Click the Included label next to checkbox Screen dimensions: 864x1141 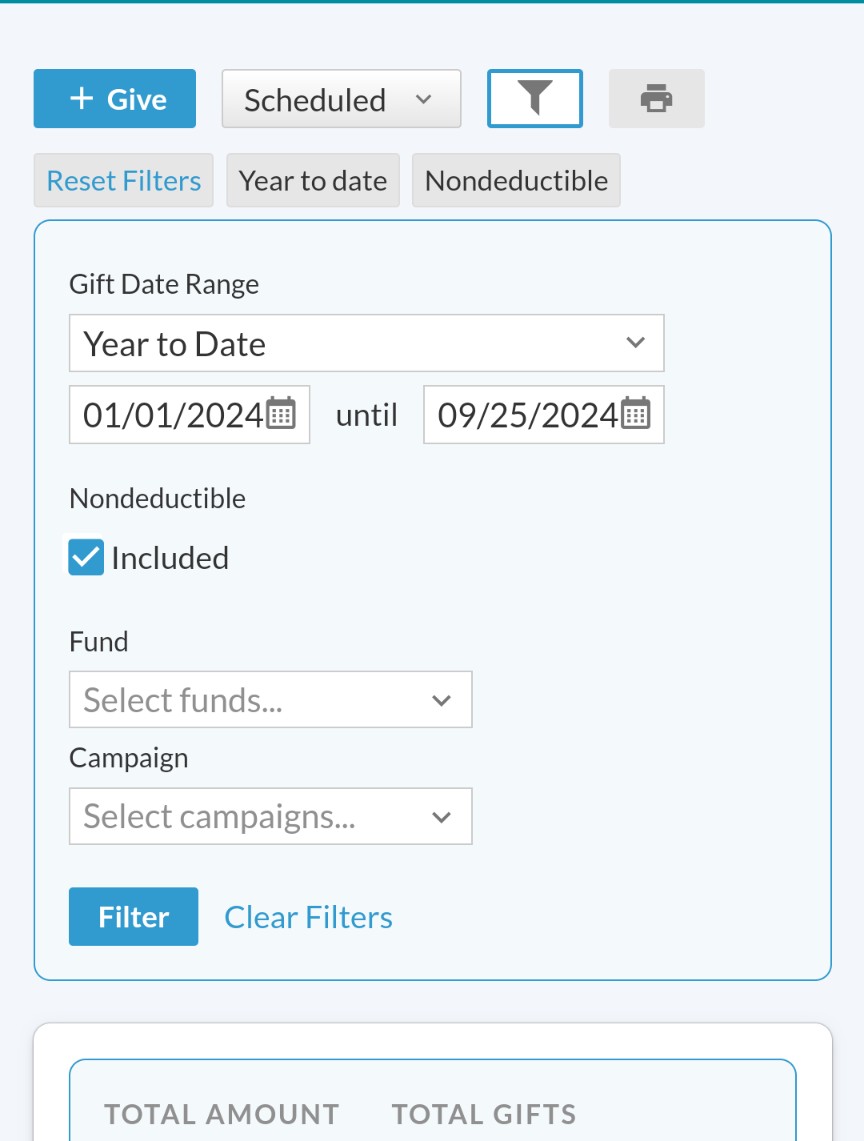point(170,558)
